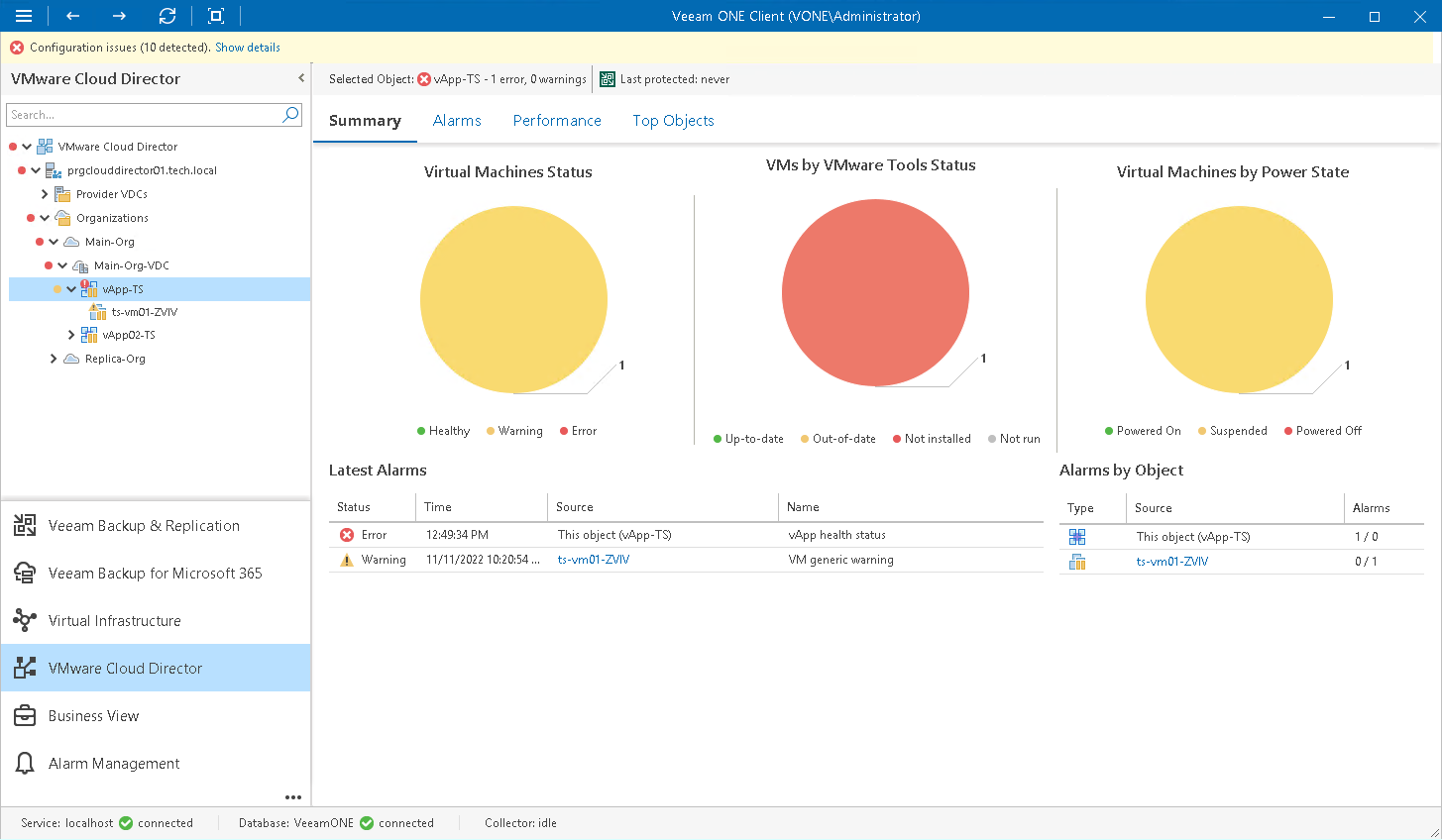Click the refresh icon in toolbar
This screenshot has width=1442, height=840.
coord(167,16)
